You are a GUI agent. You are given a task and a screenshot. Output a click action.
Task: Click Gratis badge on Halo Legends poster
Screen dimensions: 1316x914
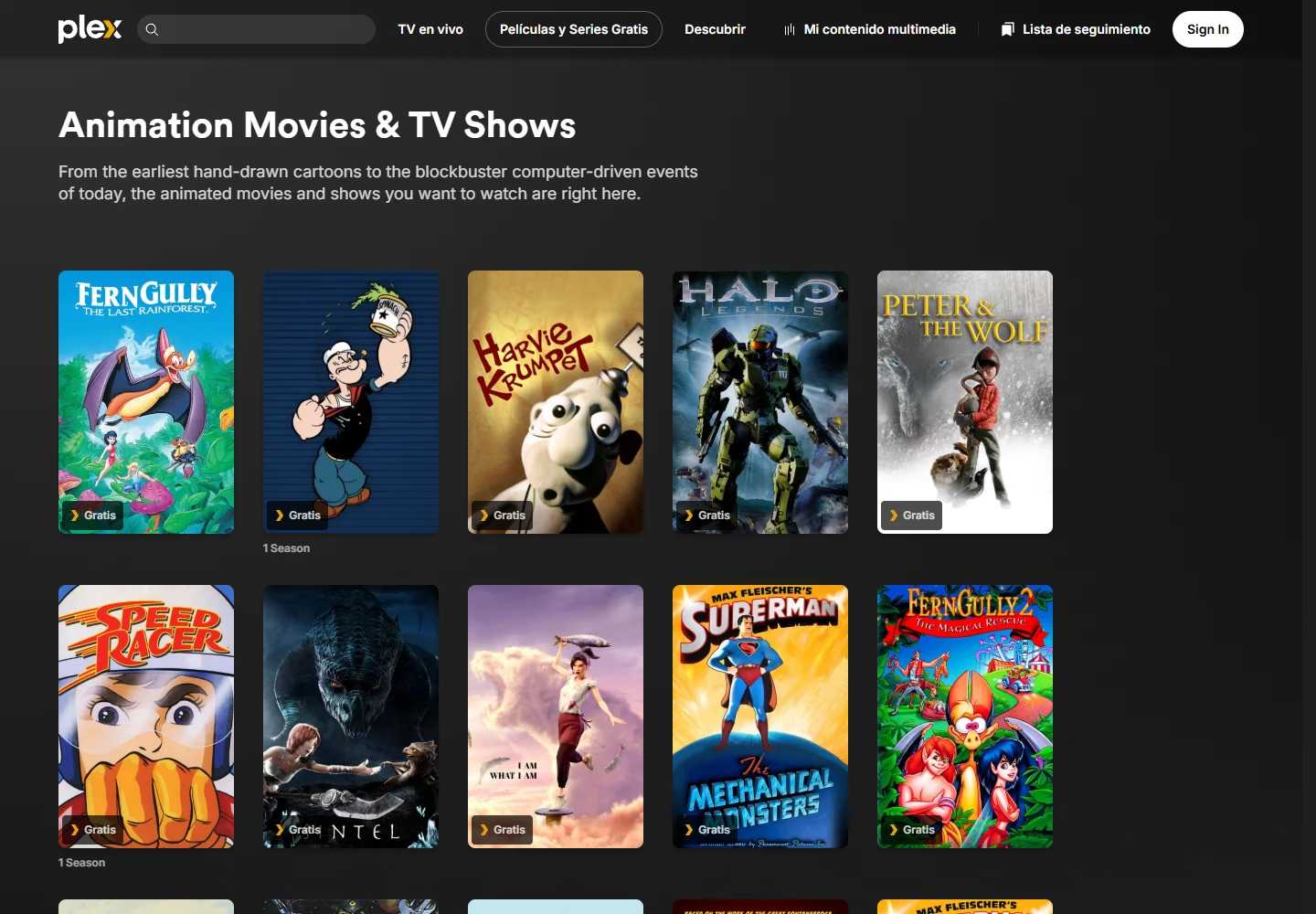(706, 515)
